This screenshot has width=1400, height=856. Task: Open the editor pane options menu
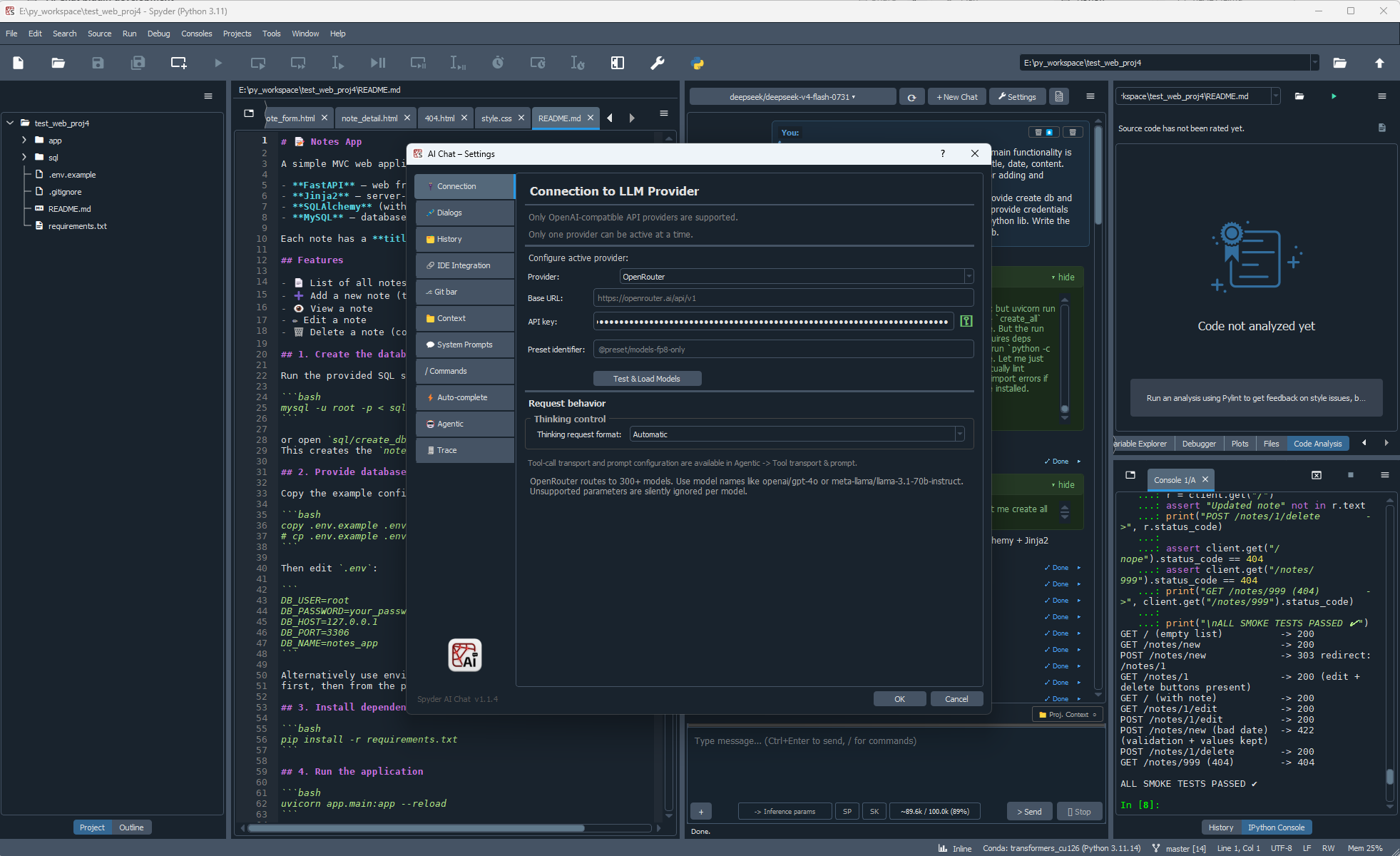pos(664,113)
